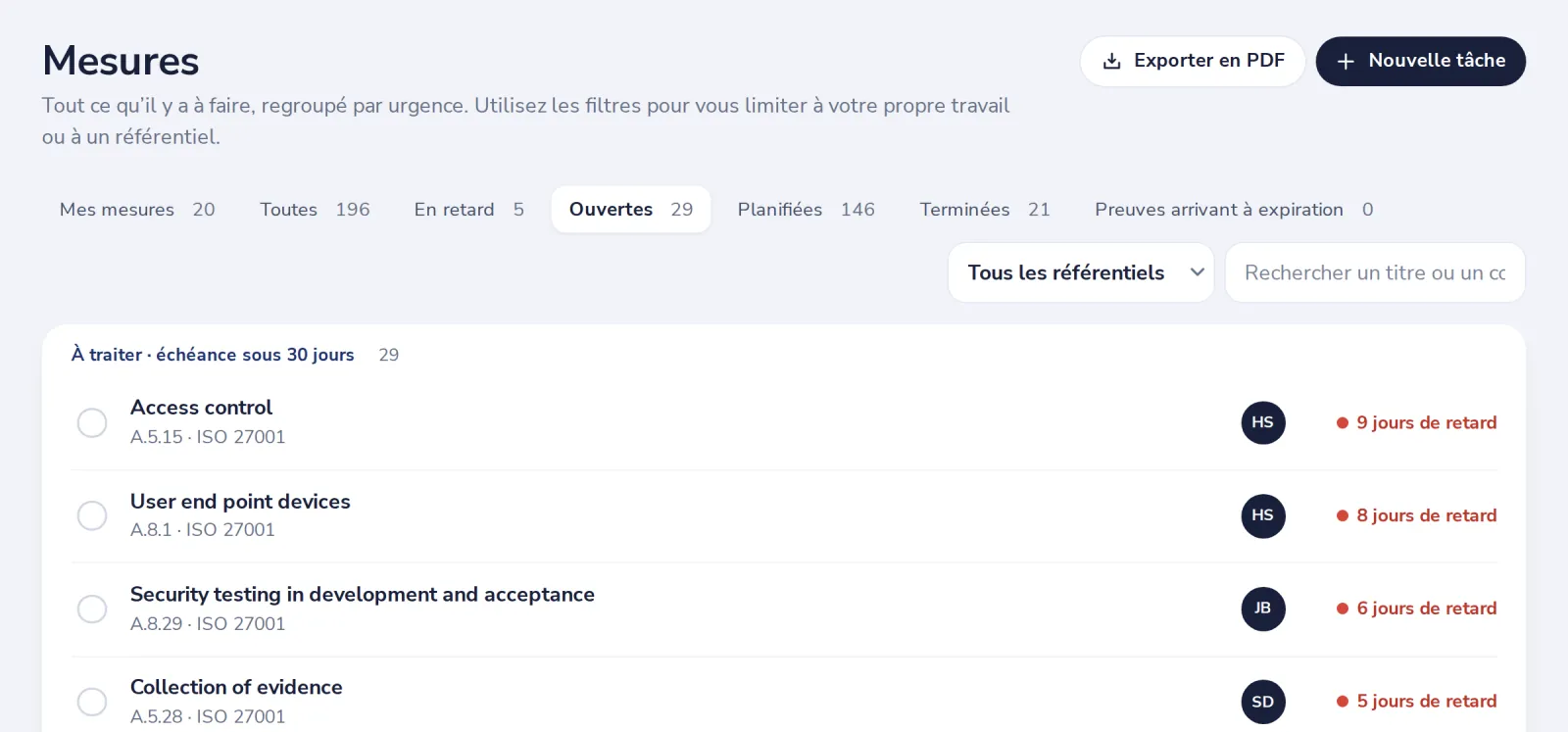Click the A.5.28 · ISO 27001 reference

point(208,717)
